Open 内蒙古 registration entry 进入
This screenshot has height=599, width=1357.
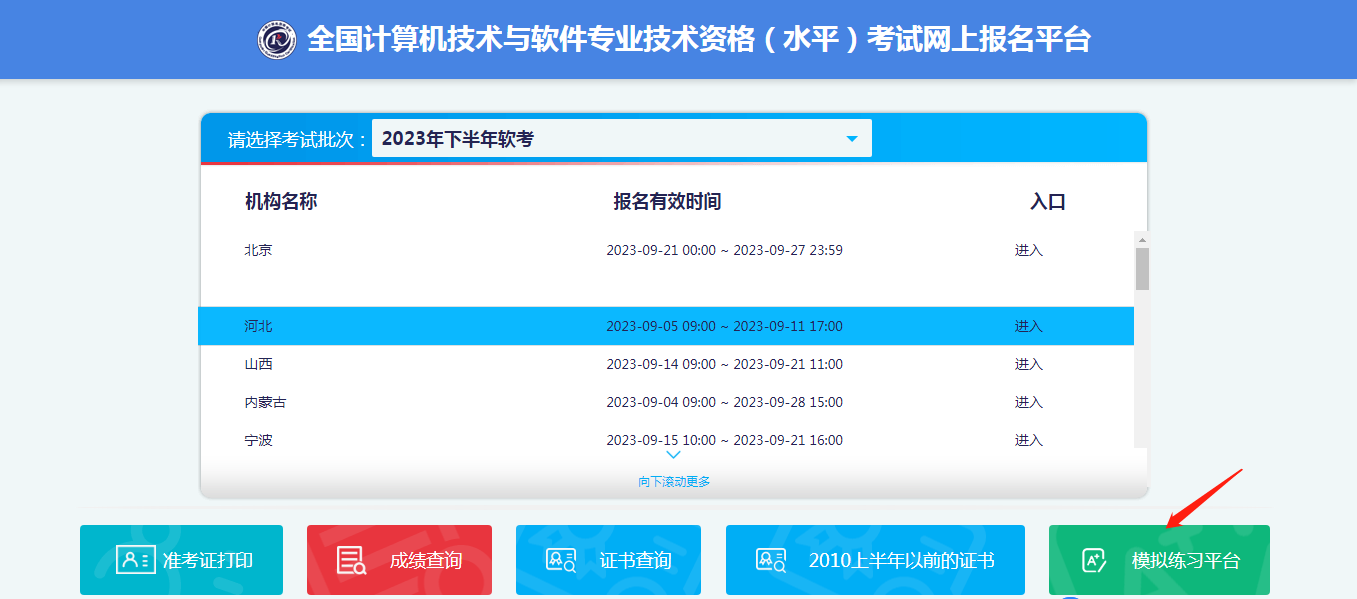point(1028,402)
